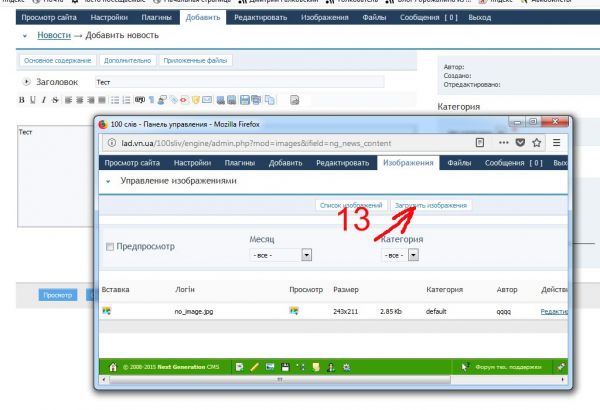Viewport: 600px width, 410px height.
Task: Select Выход in the main window menu
Action: click(479, 17)
